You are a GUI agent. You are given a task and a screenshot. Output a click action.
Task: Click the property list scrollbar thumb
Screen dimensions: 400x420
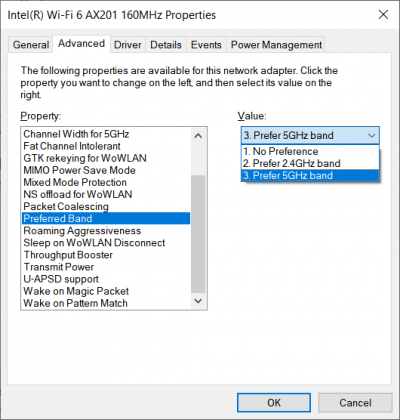[198, 233]
